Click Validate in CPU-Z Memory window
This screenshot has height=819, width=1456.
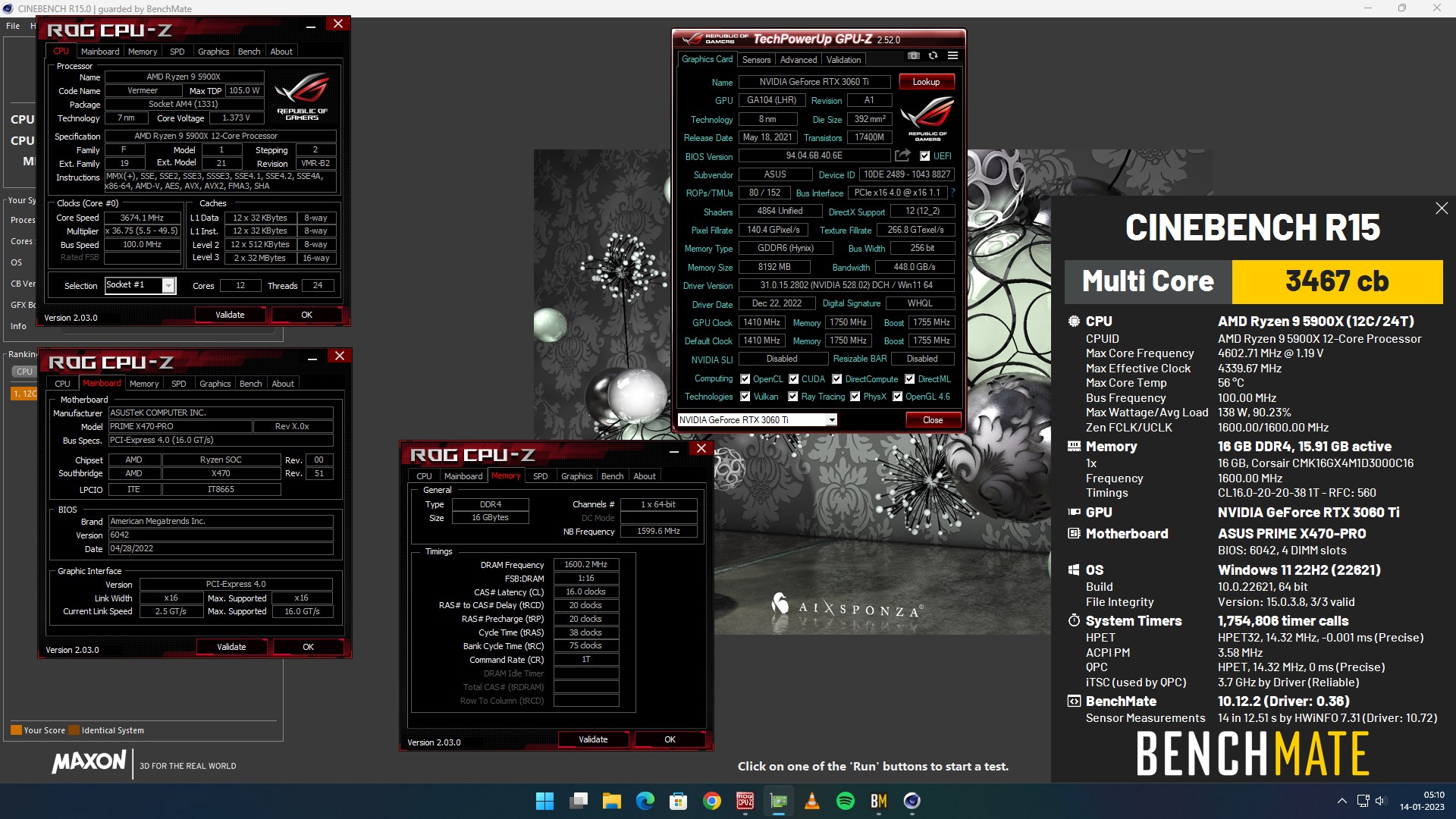coord(593,739)
